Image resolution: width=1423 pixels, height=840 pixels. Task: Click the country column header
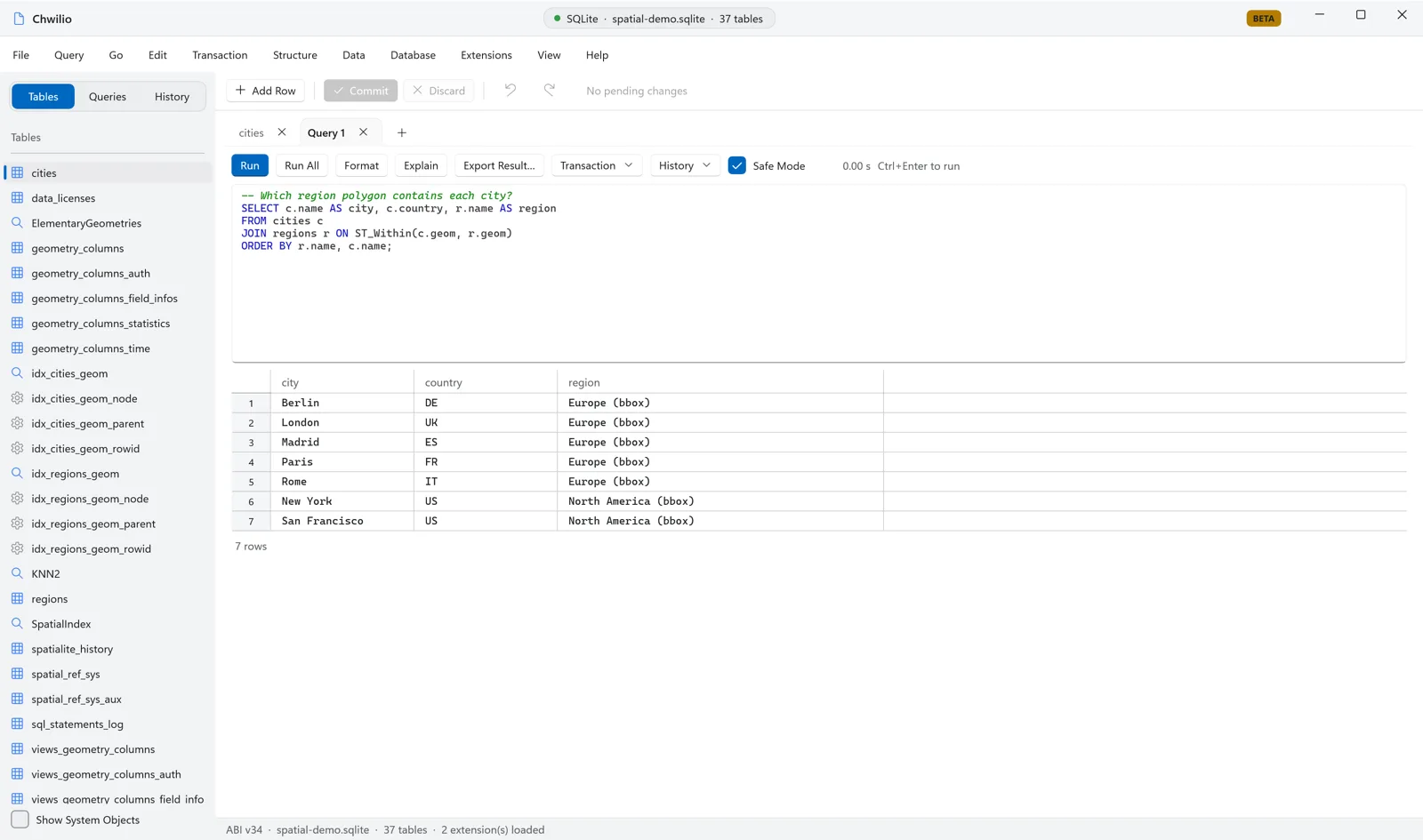coord(486,382)
